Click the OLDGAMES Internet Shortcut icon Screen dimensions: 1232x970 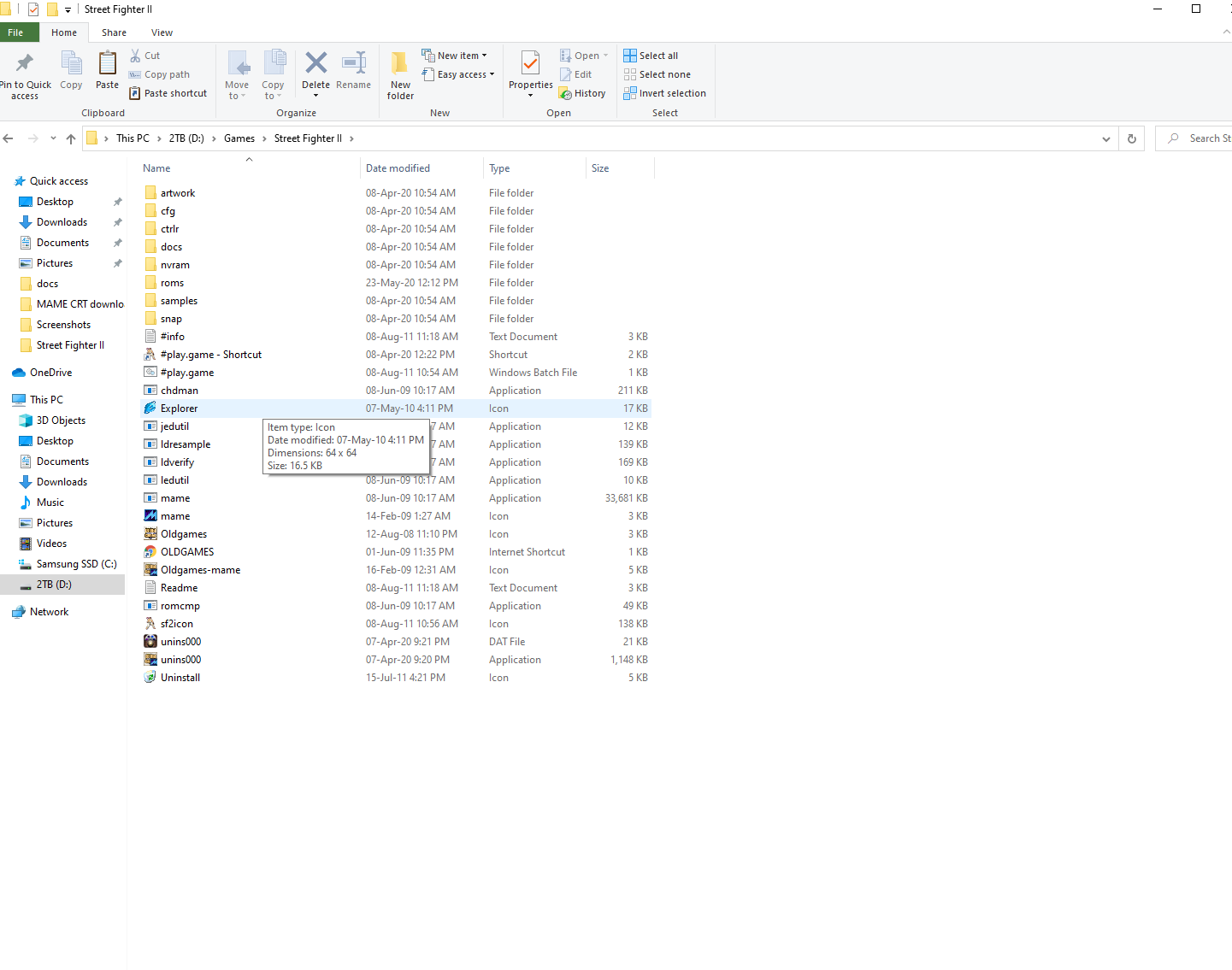[x=150, y=552]
